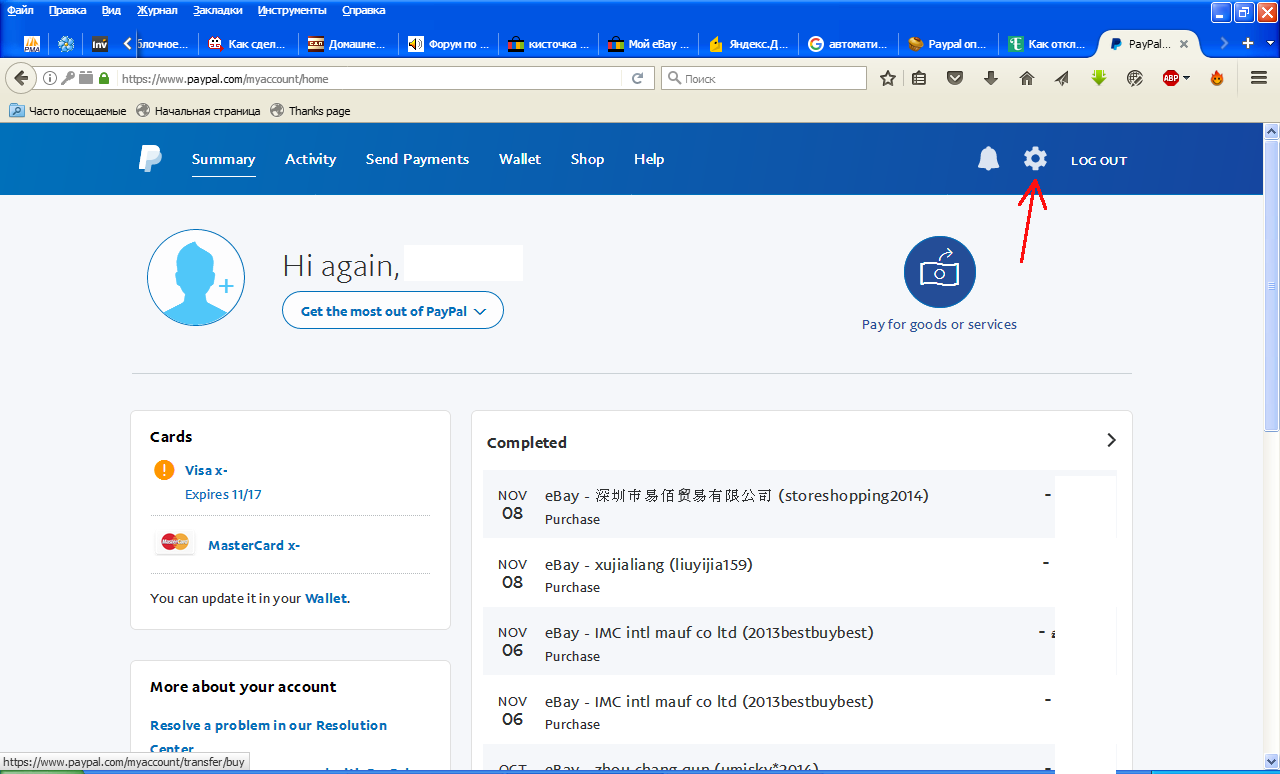
Task: Open the Файл menu
Action: 20,10
